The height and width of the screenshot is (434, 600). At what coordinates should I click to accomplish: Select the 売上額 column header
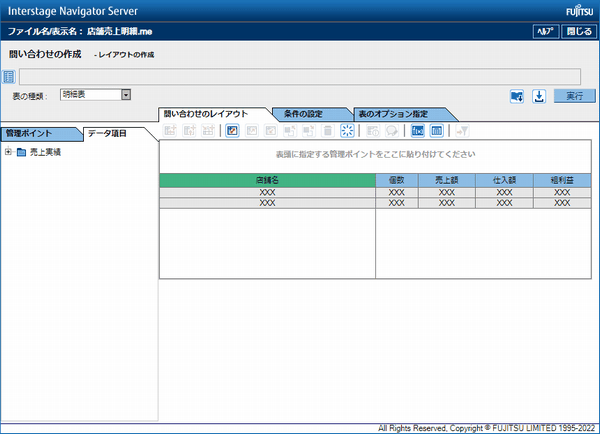[x=447, y=180]
